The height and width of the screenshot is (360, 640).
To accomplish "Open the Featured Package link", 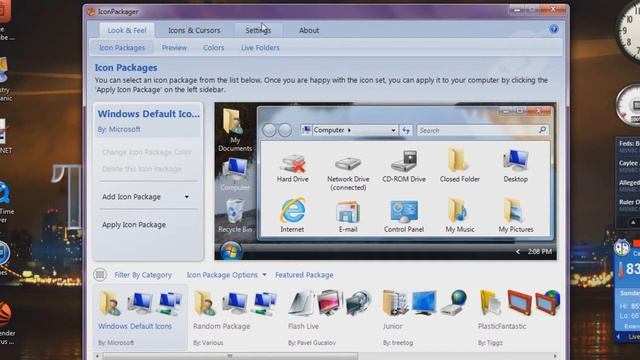I will pos(304,275).
